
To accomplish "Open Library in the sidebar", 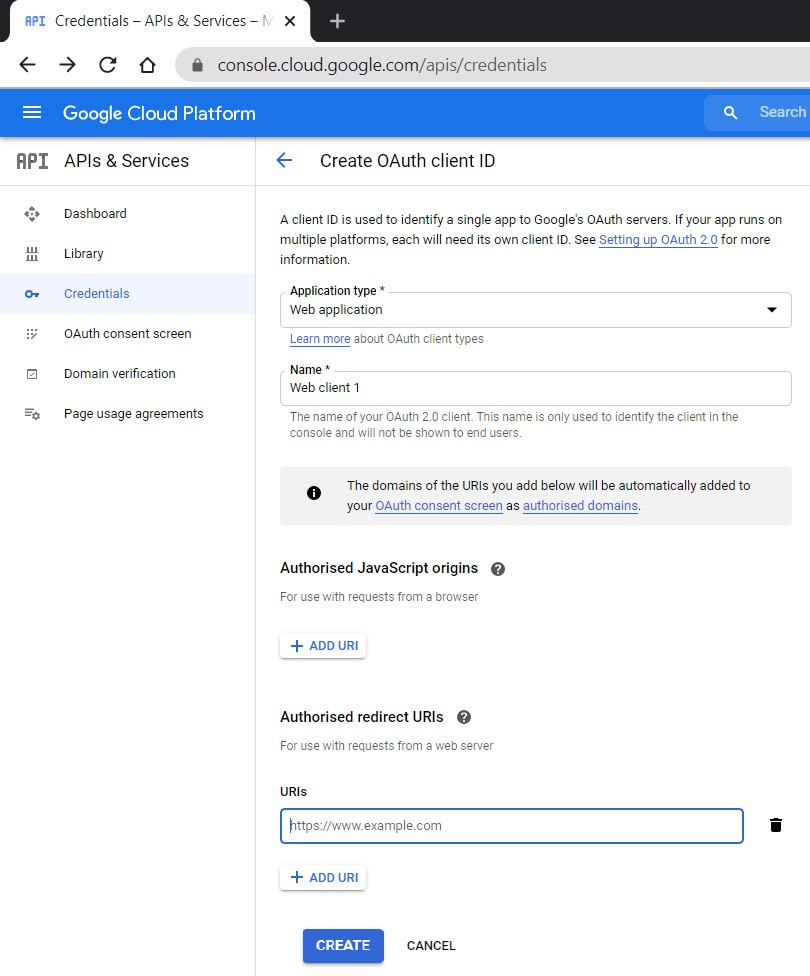I will (83, 253).
